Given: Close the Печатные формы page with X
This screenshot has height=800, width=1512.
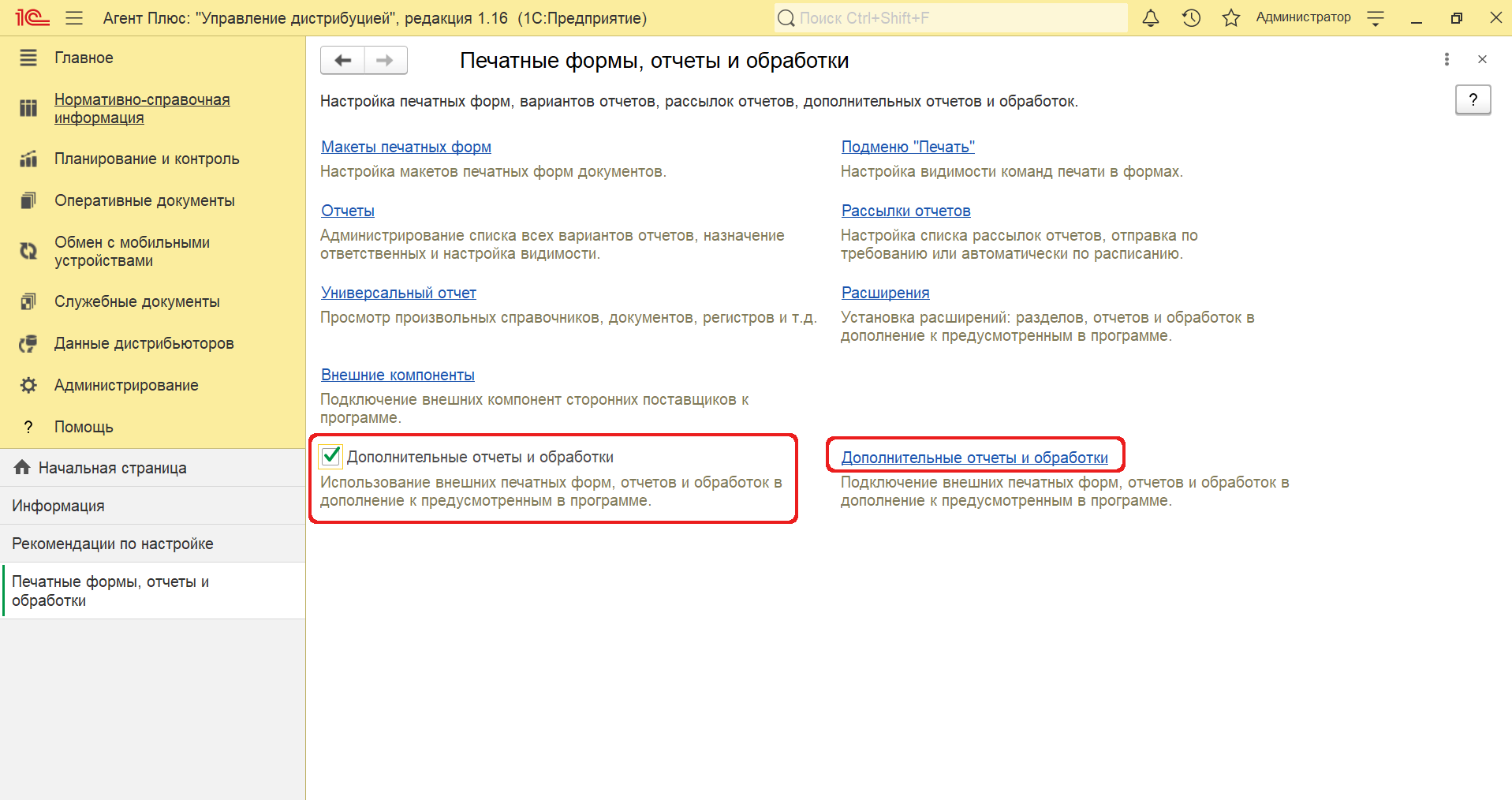Looking at the screenshot, I should pyautogui.click(x=1482, y=59).
